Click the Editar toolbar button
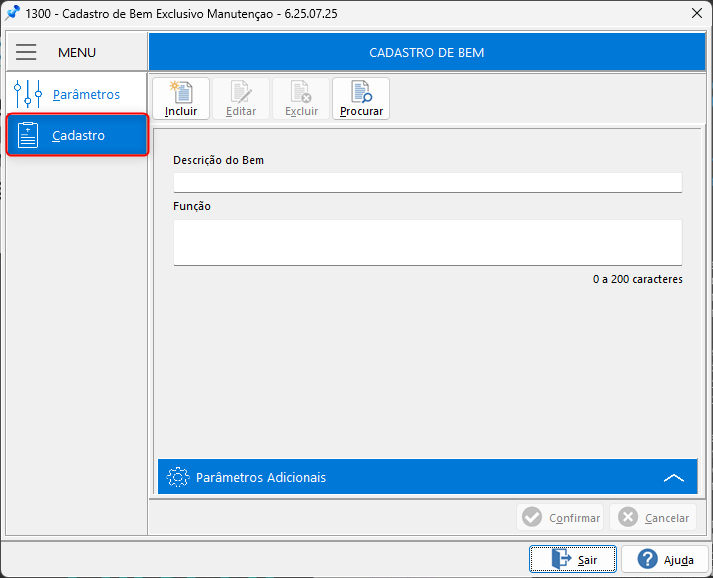Image resolution: width=713 pixels, height=578 pixels. pyautogui.click(x=241, y=99)
